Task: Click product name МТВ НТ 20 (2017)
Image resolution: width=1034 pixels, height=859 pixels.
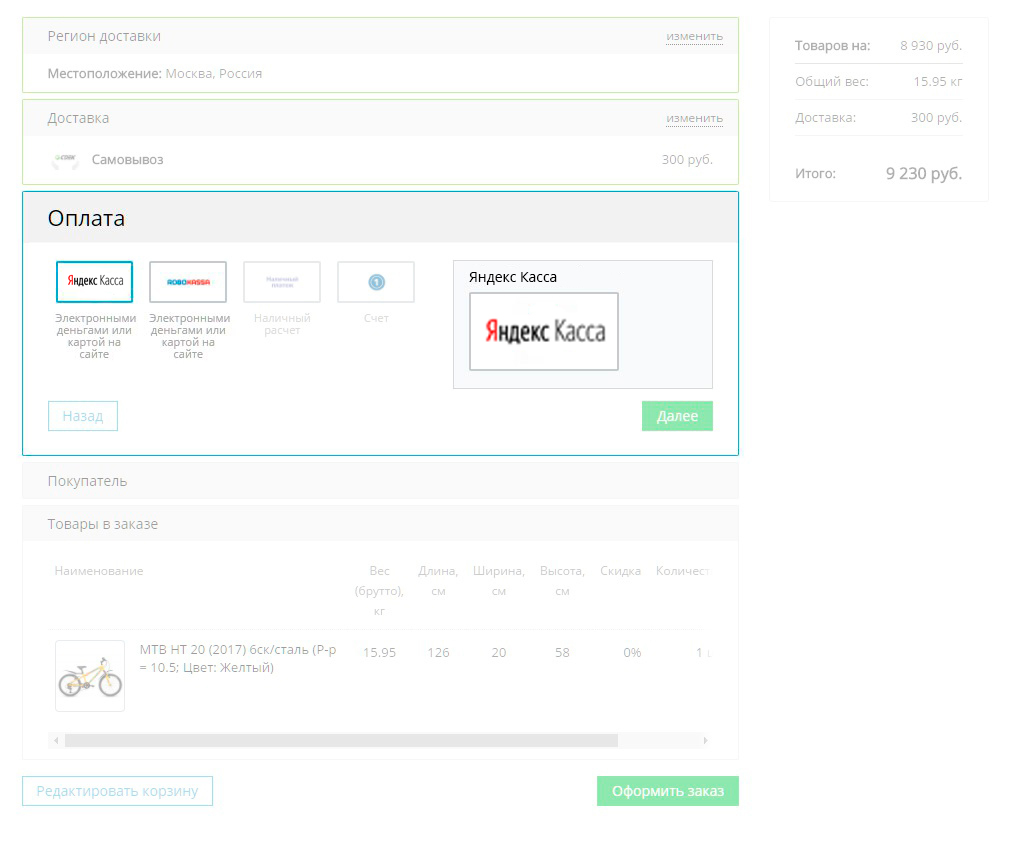Action: click(238, 659)
